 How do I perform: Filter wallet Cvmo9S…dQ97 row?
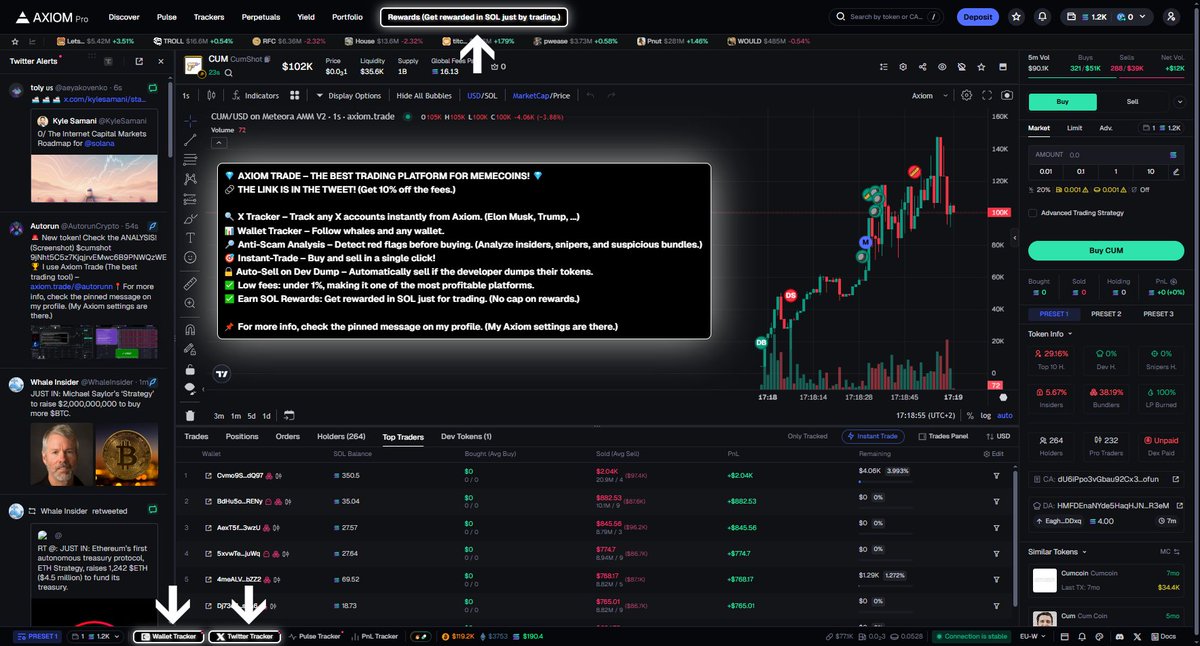(996, 475)
